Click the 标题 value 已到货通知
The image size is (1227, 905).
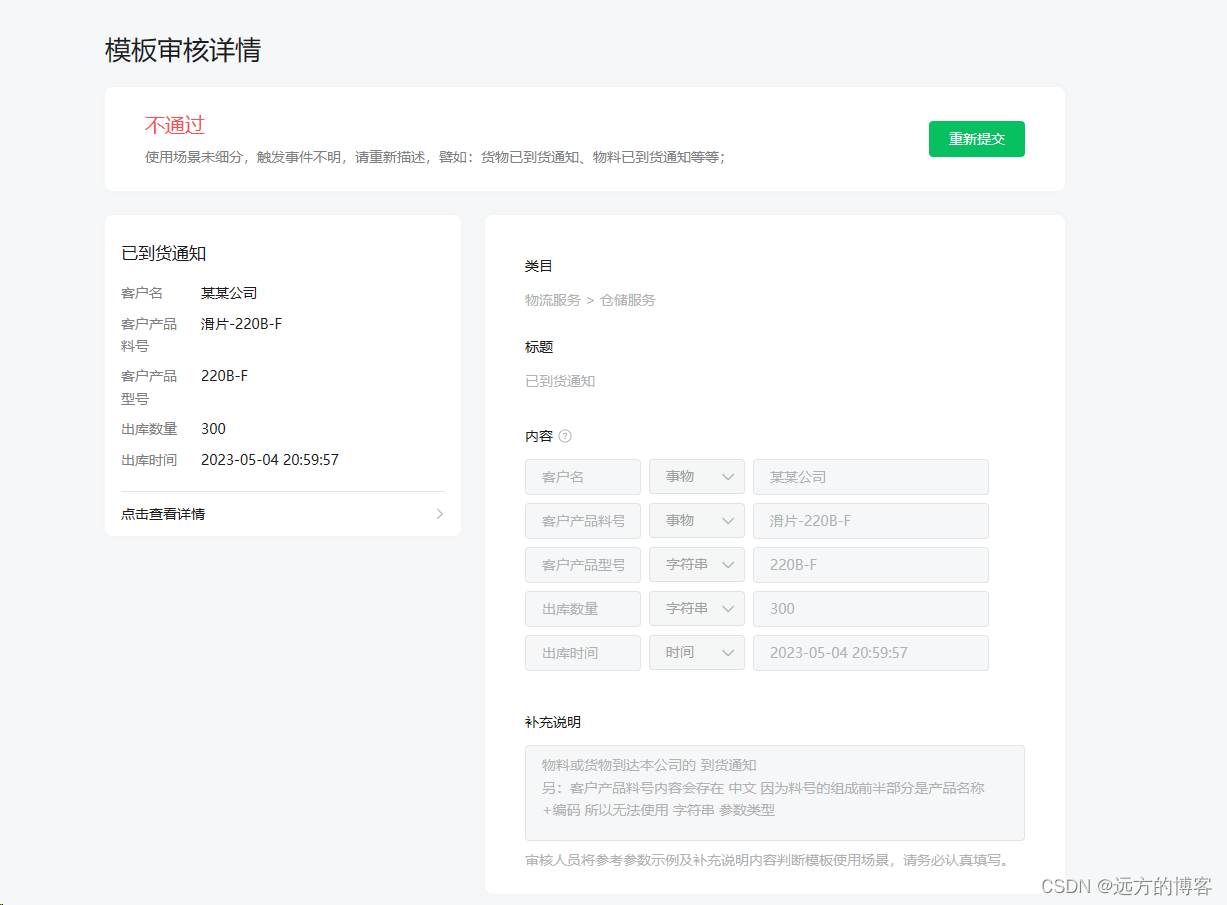[560, 381]
